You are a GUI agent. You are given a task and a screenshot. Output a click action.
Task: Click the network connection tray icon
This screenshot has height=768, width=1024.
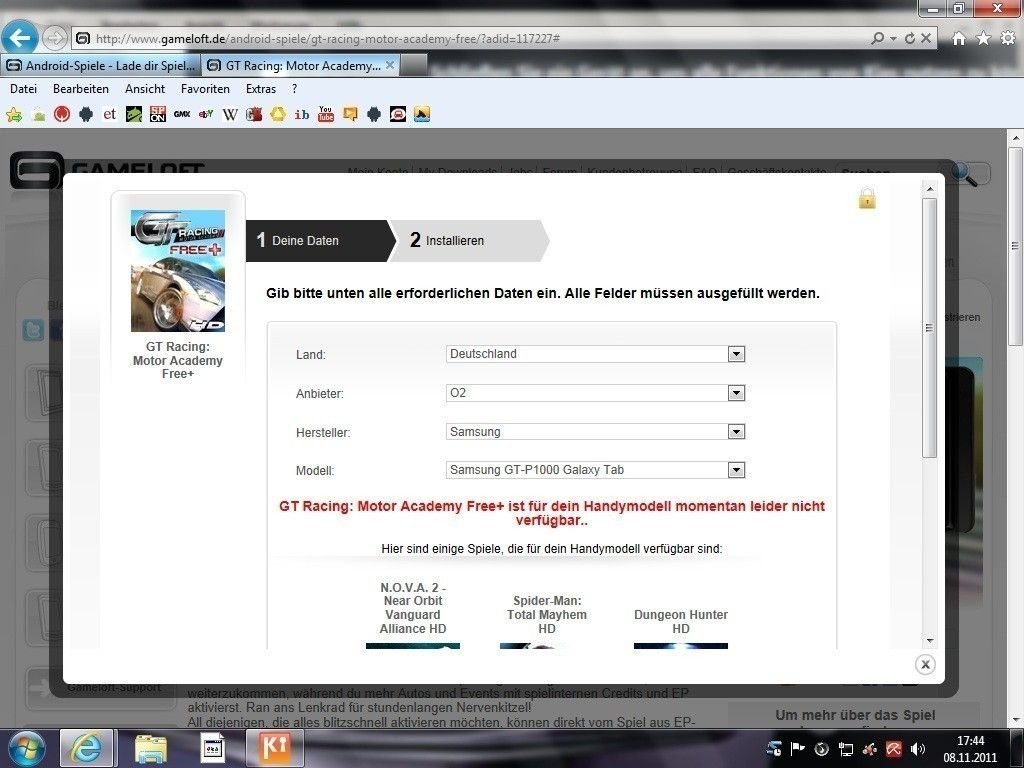(846, 749)
